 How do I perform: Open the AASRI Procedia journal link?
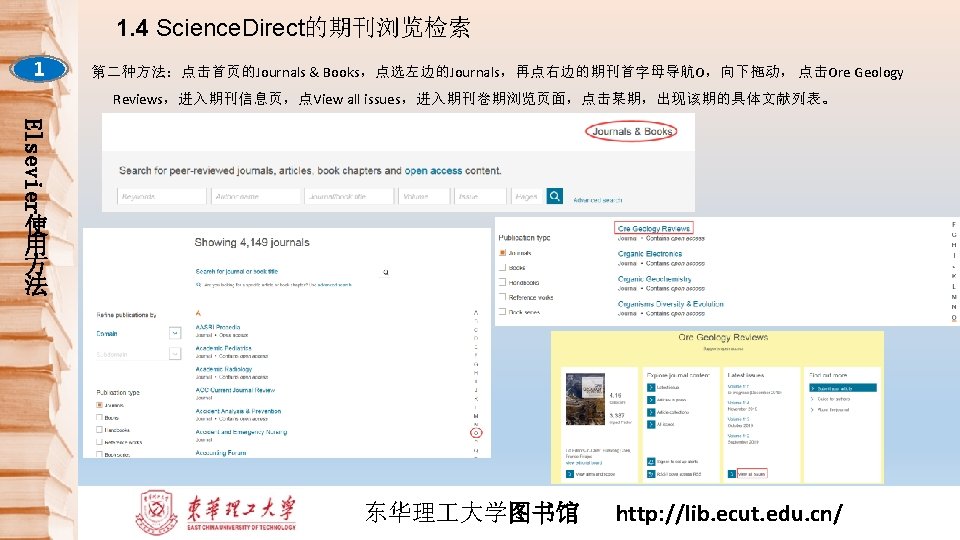pos(217,327)
